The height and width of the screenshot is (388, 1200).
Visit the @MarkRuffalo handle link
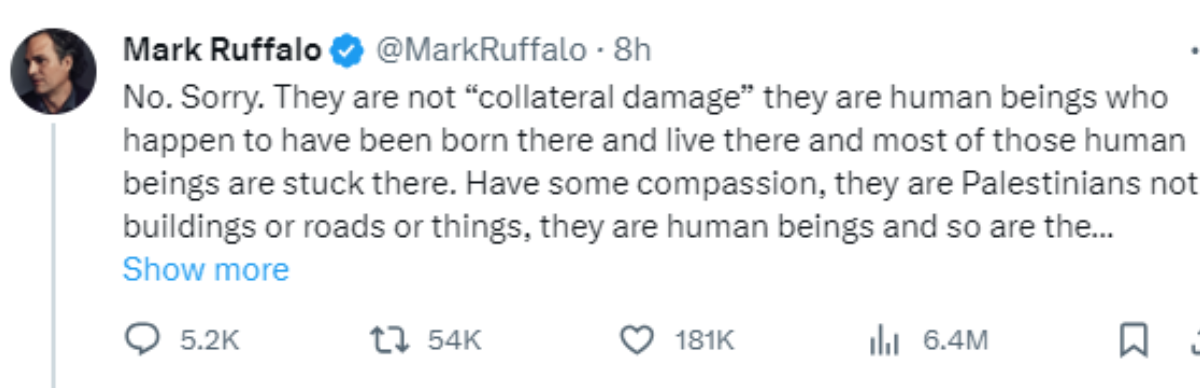(480, 49)
